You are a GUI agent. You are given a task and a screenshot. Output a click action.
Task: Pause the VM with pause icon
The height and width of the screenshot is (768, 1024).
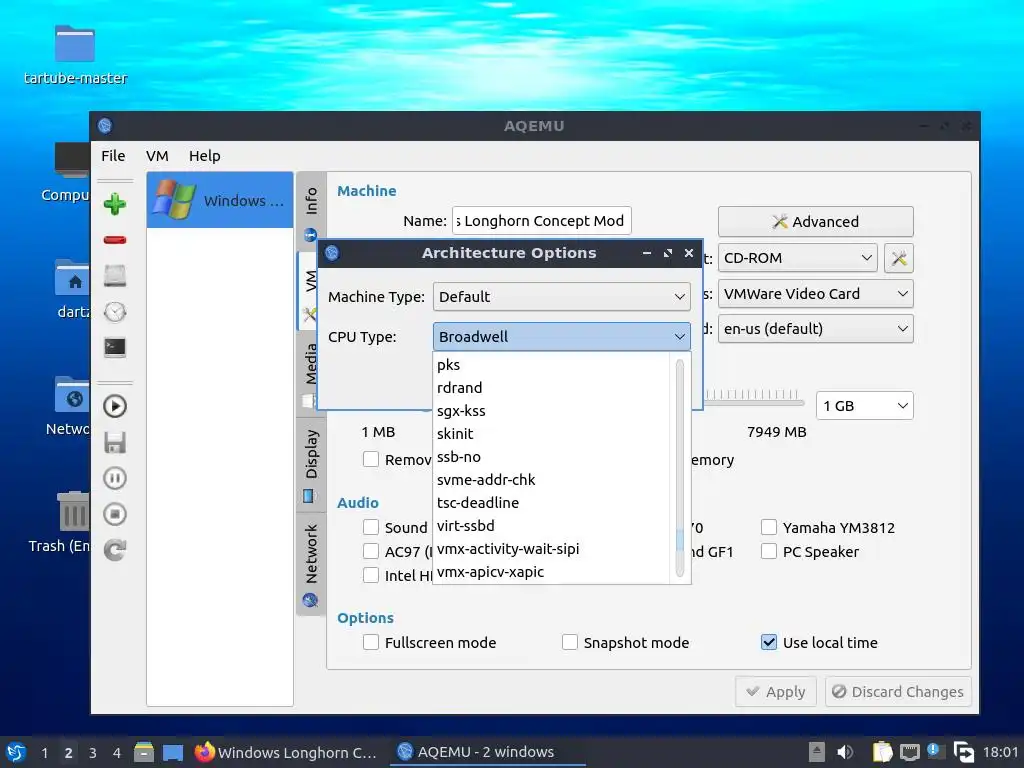click(115, 478)
